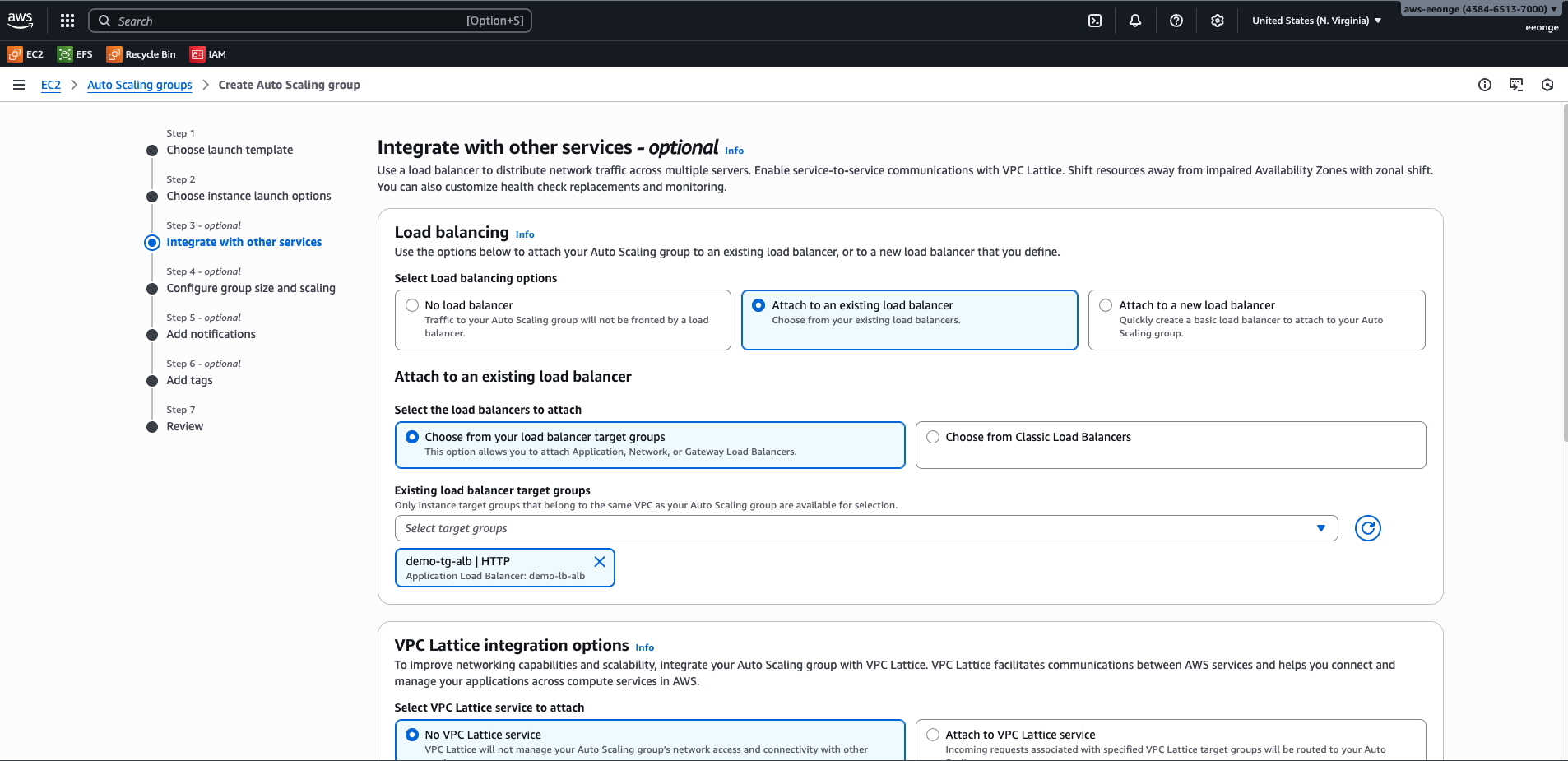Toggle the side navigation hamburger menu
Image resolution: width=1568 pixels, height=761 pixels.
[x=19, y=85]
